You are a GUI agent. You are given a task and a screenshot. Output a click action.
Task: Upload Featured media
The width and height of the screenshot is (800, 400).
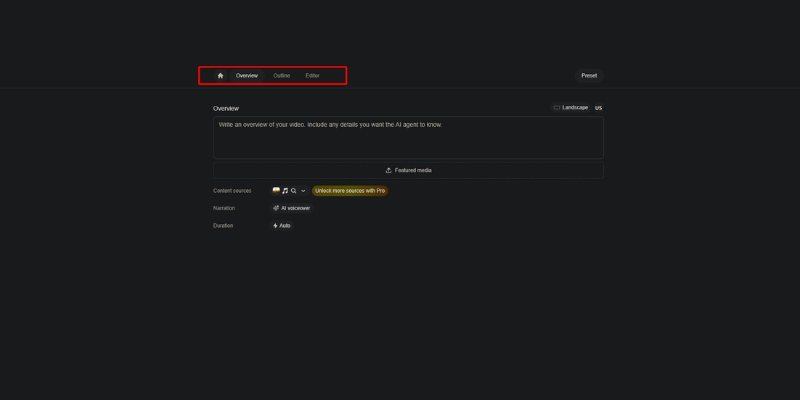pos(408,170)
